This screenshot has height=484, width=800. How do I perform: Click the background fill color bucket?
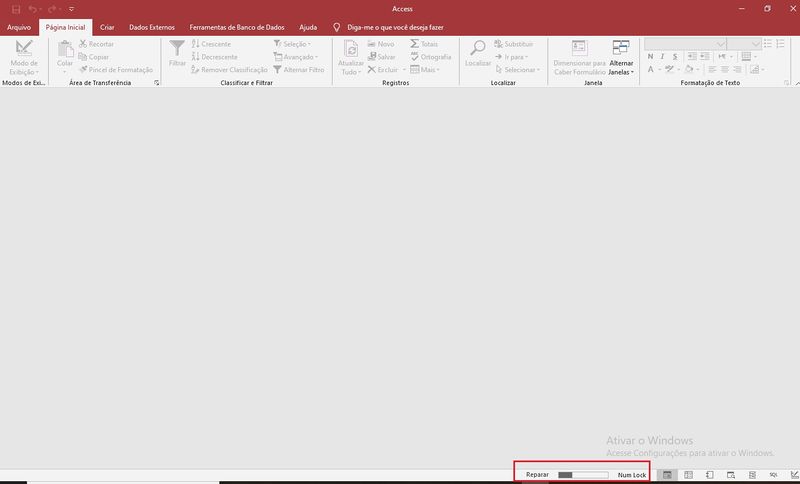(x=689, y=69)
